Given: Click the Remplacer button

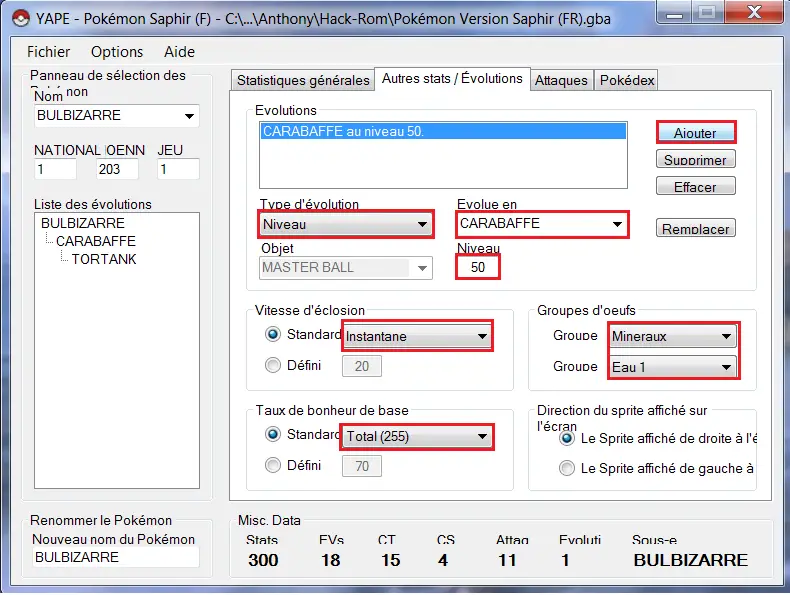Looking at the screenshot, I should pyautogui.click(x=695, y=229).
